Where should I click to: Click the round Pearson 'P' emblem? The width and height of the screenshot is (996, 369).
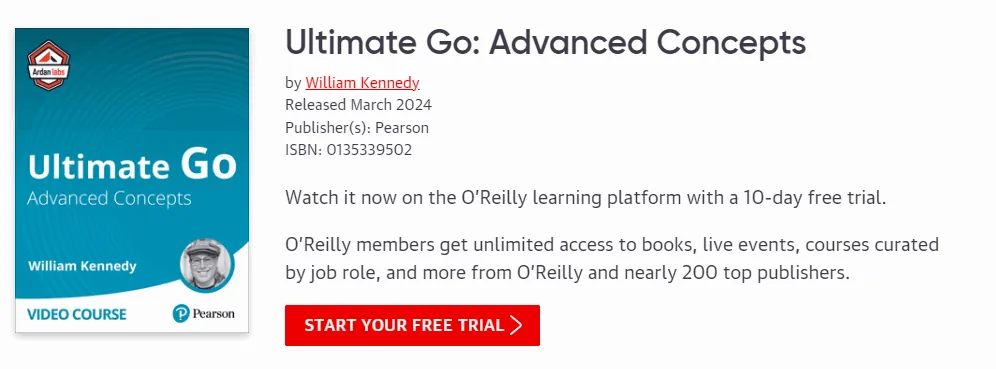(181, 314)
